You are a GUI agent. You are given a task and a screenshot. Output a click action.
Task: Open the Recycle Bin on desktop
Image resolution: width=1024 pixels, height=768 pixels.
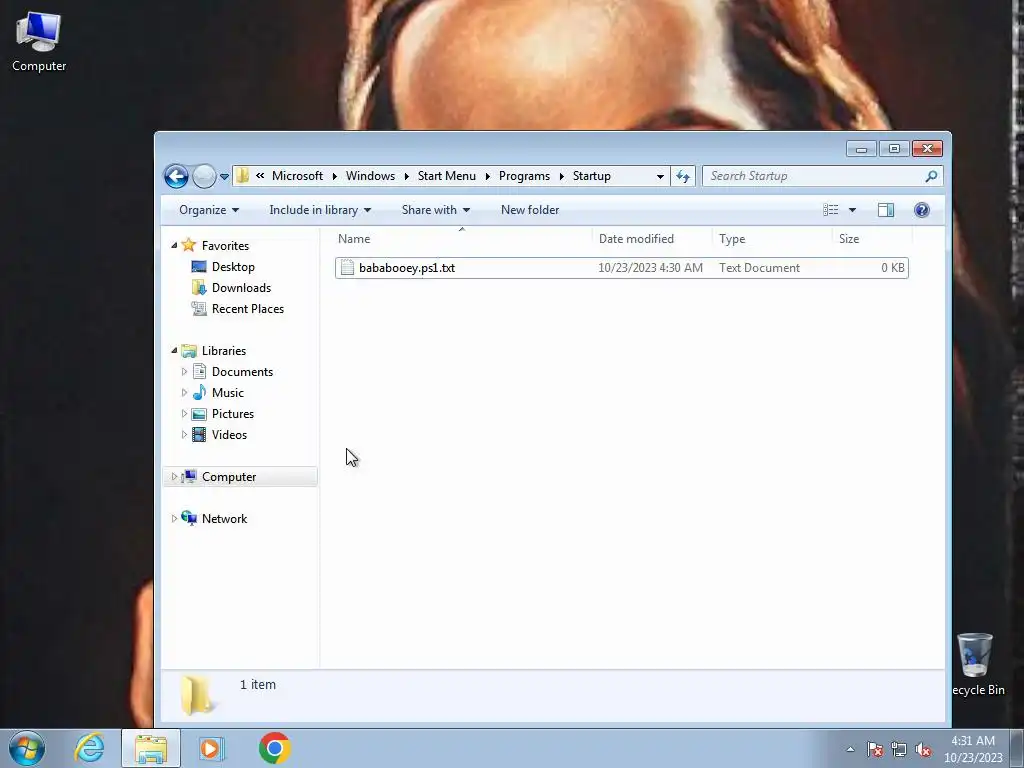(x=976, y=664)
